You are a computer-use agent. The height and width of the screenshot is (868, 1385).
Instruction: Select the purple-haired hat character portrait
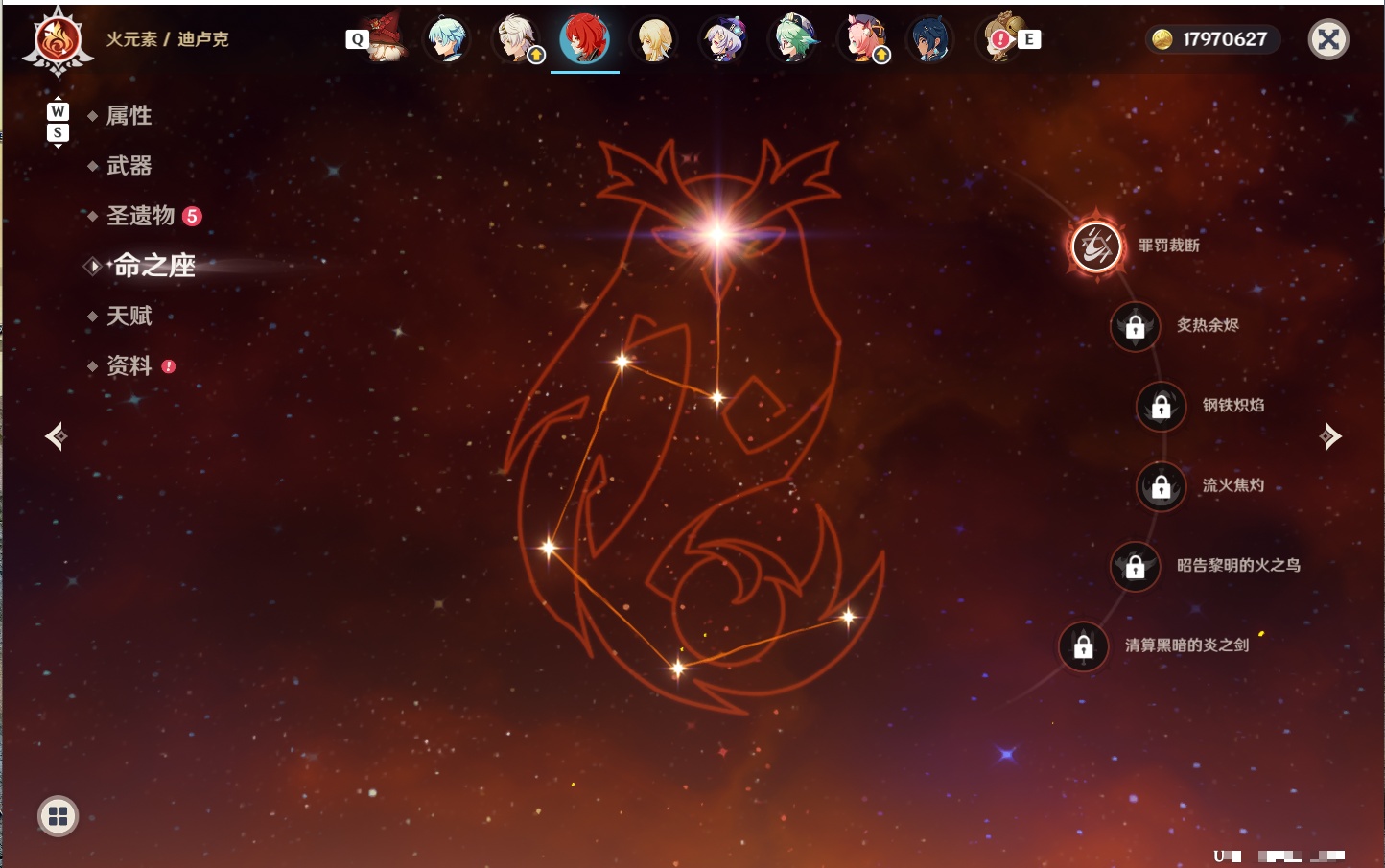pyautogui.click(x=723, y=39)
